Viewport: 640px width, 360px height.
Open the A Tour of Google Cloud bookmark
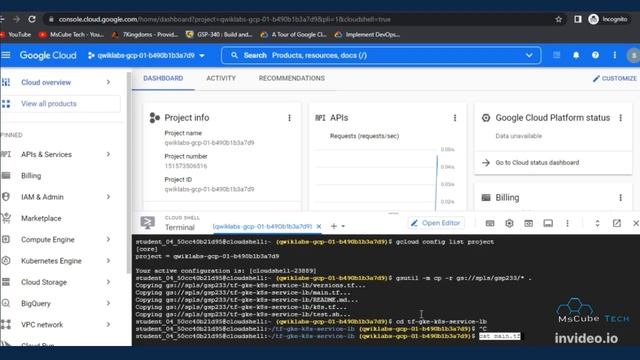294,35
